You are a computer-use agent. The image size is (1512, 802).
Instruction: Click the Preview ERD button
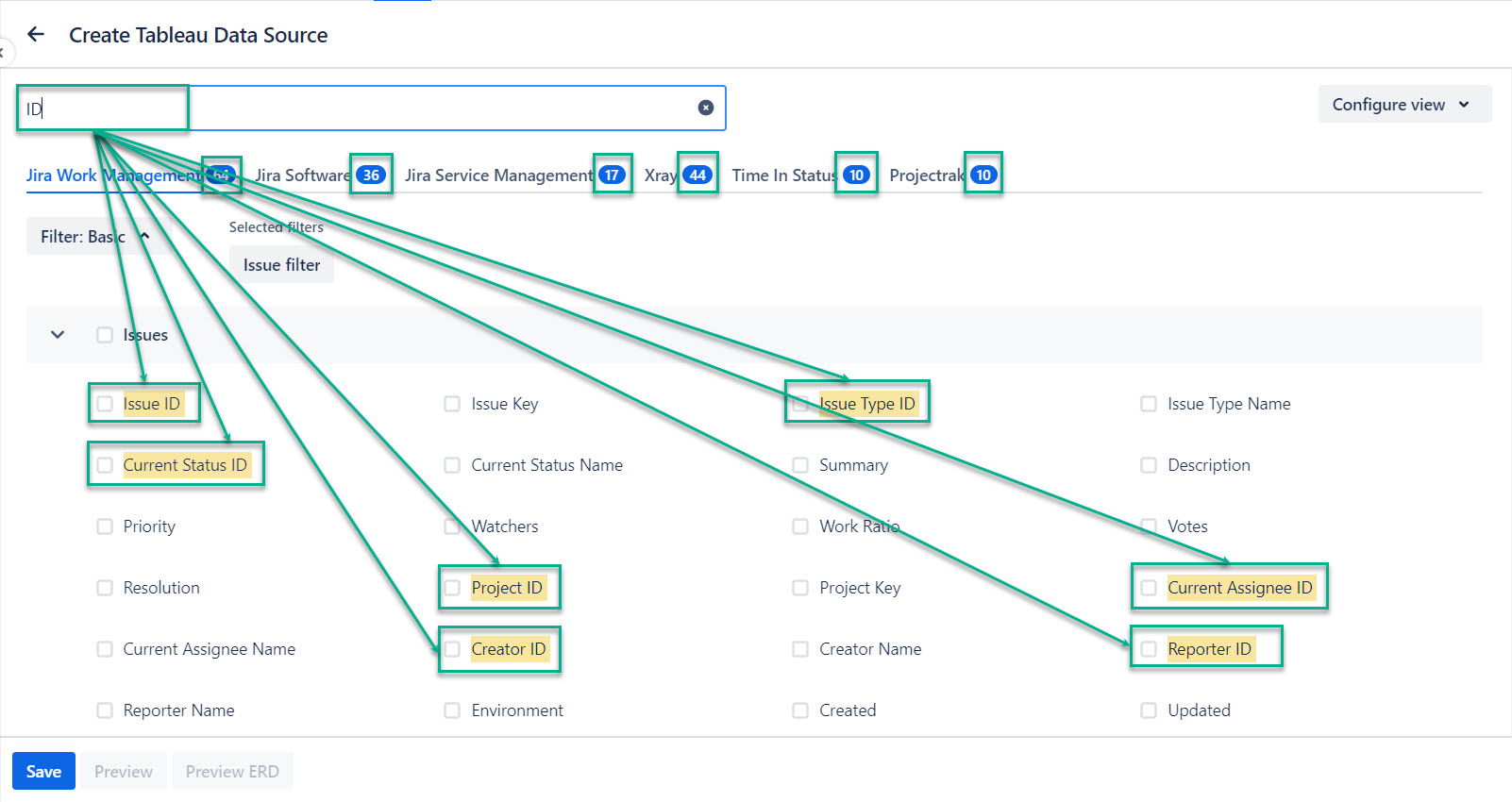[232, 772]
